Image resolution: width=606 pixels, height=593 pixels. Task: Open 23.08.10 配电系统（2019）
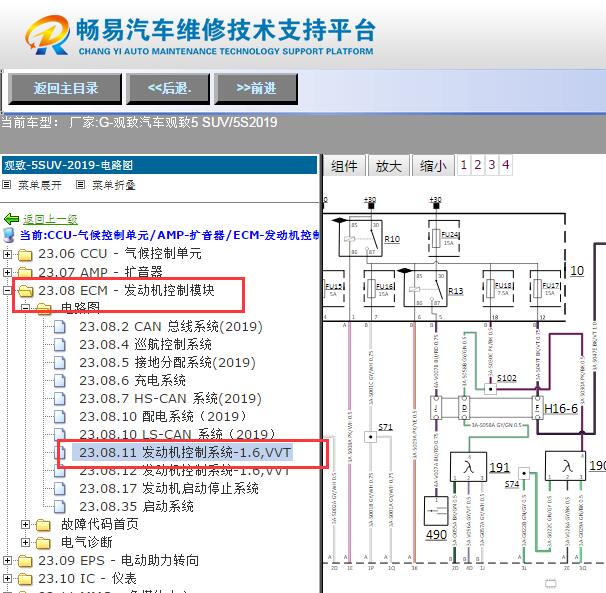coord(163,416)
